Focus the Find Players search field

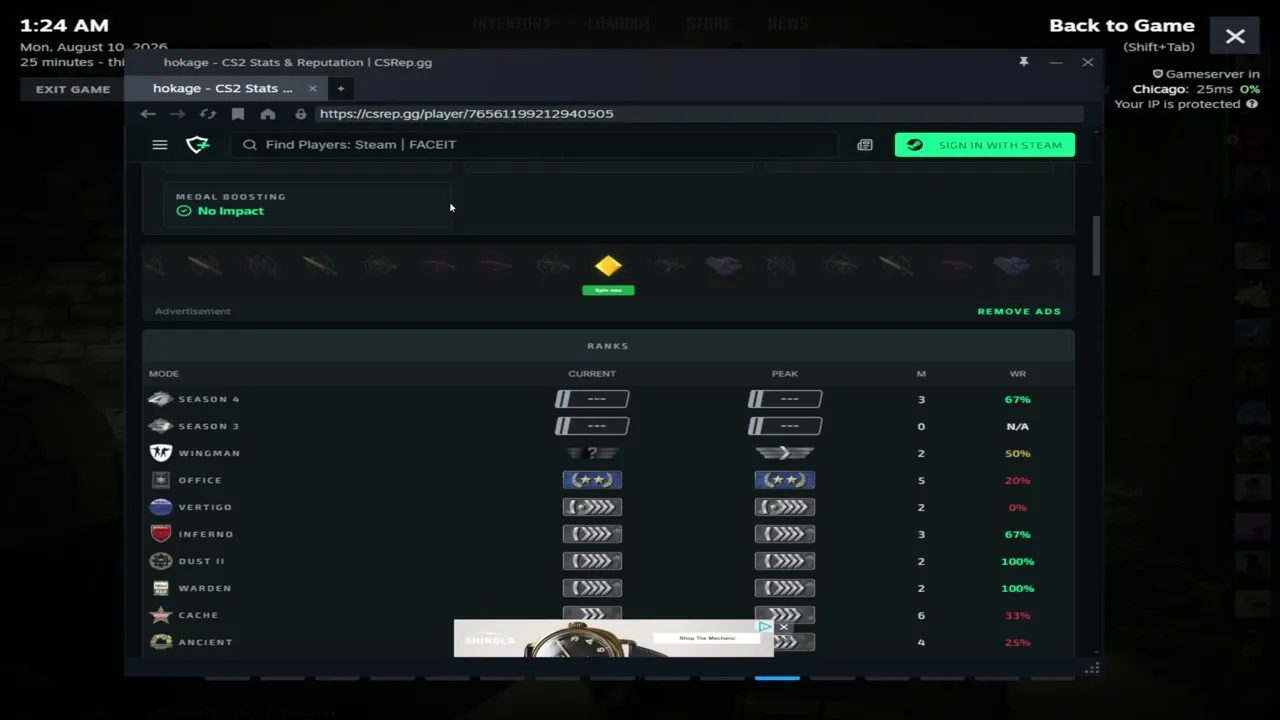535,145
